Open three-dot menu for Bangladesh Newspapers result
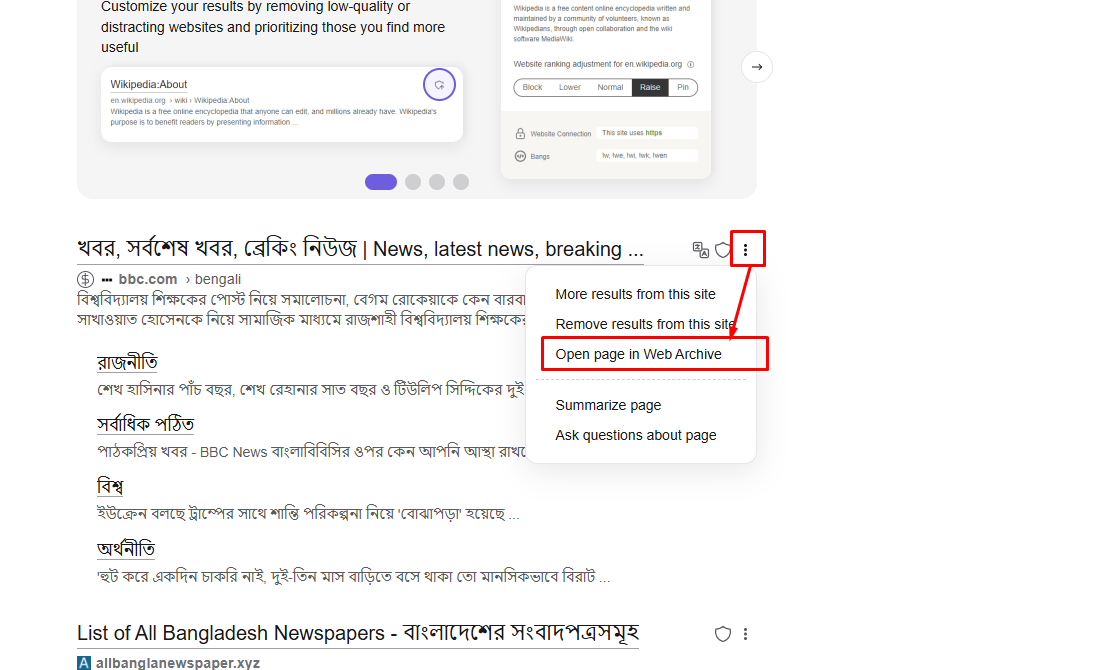 coord(745,634)
